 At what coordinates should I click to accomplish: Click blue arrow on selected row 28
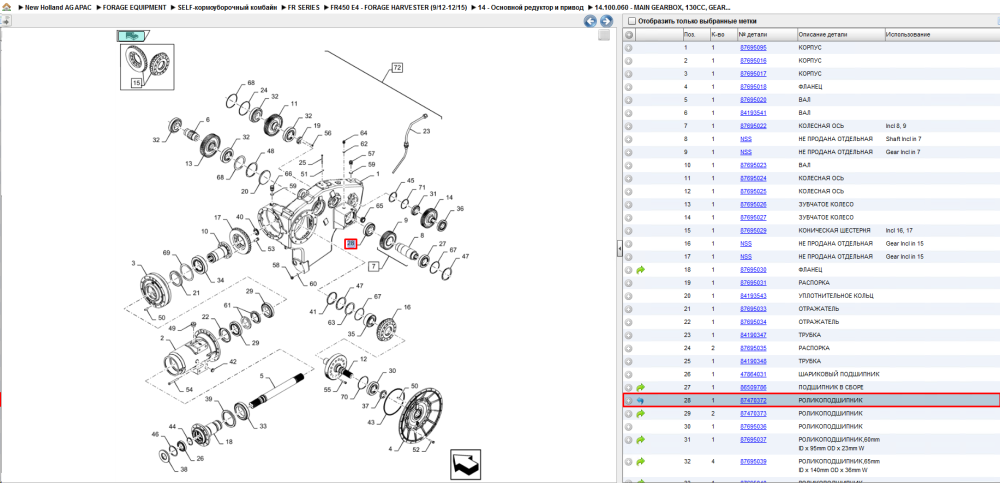click(641, 401)
